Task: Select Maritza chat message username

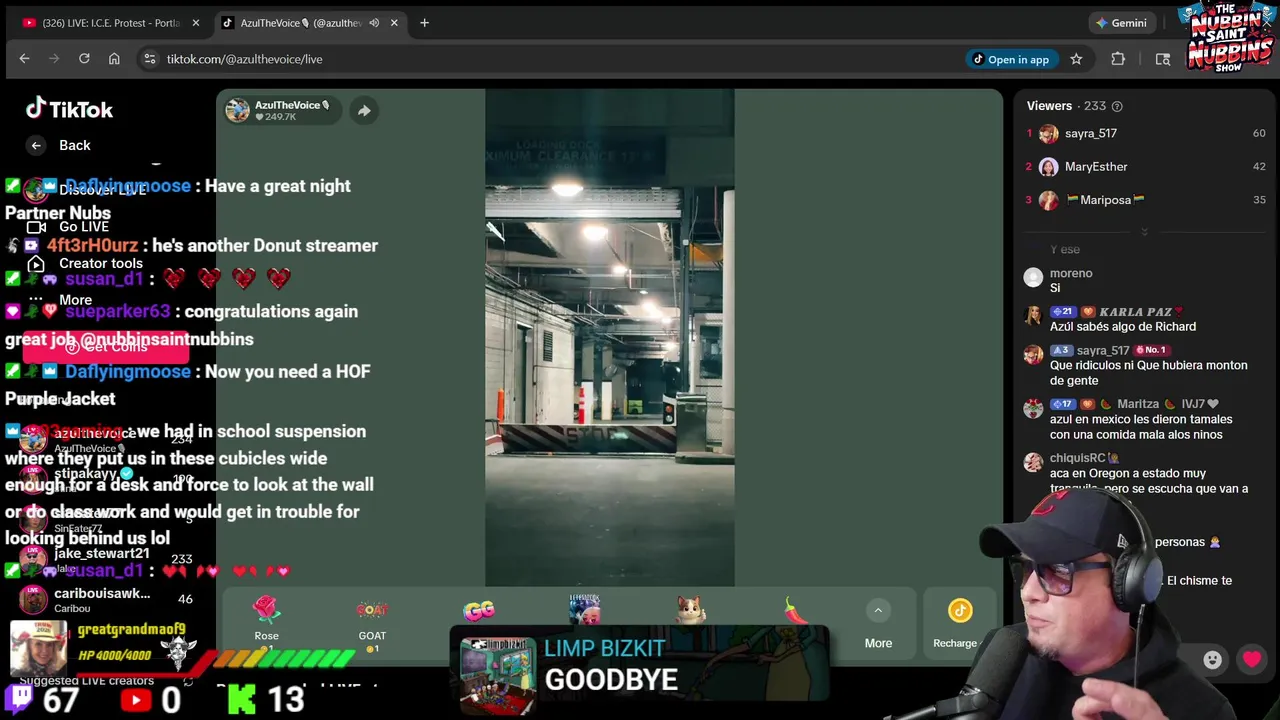Action: (1138, 404)
